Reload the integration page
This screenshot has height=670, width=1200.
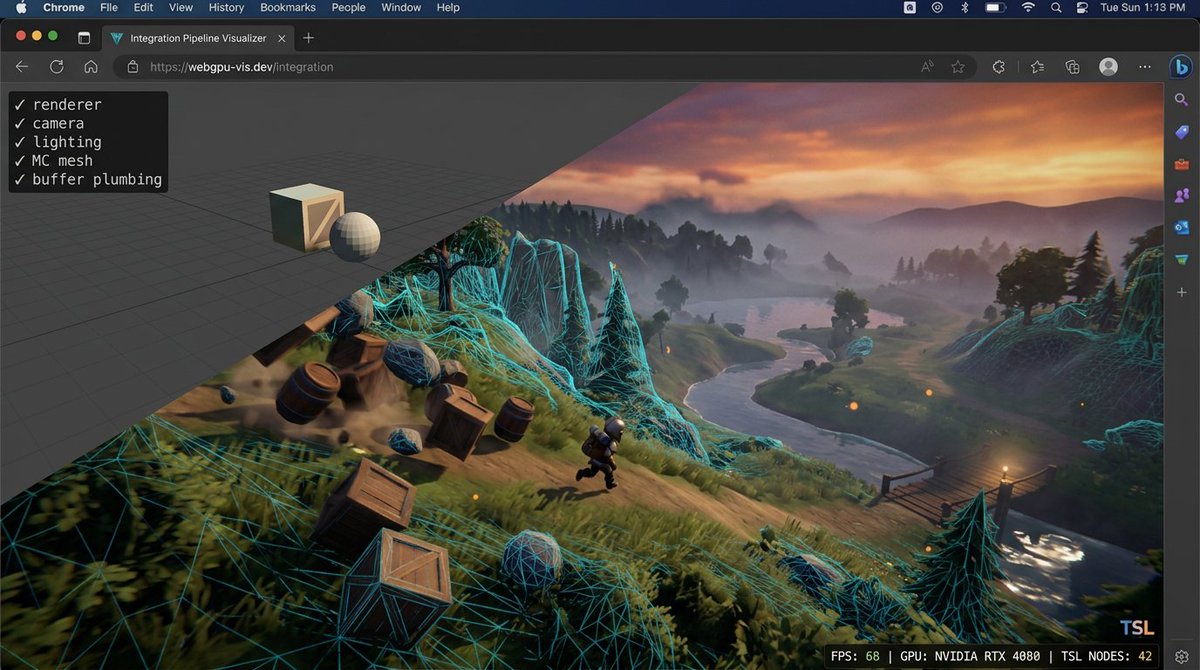click(57, 67)
